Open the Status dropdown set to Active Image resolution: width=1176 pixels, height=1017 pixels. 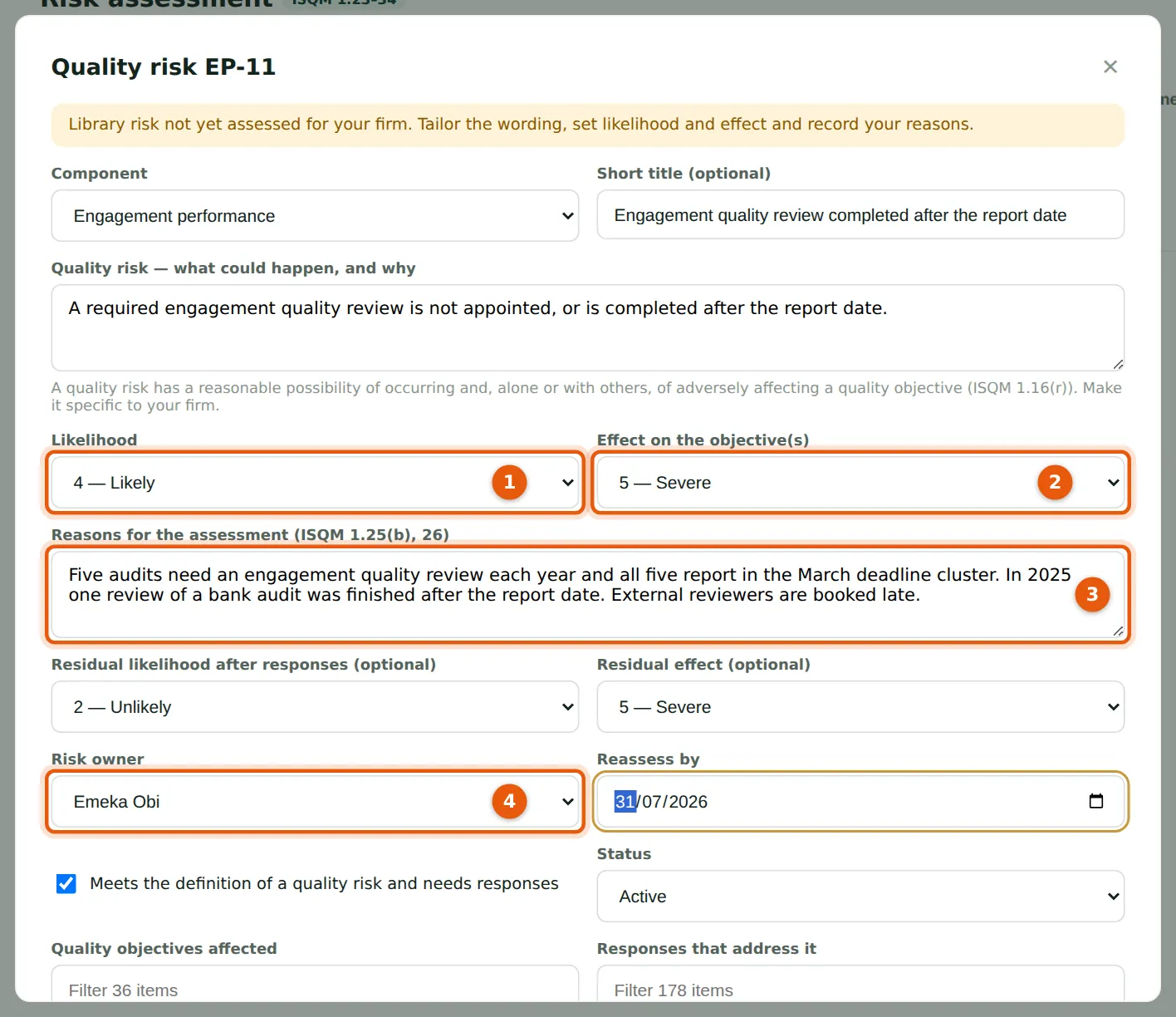[x=860, y=897]
